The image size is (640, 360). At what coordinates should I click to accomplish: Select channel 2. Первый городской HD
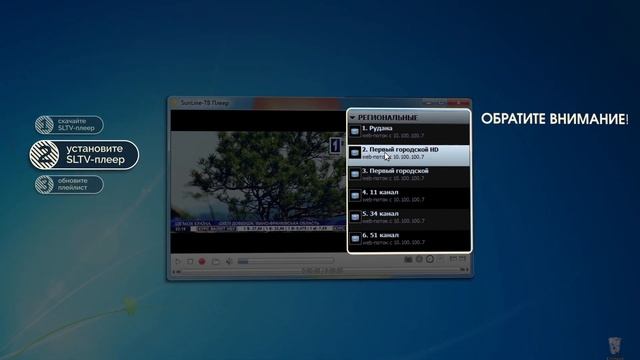[x=409, y=155]
